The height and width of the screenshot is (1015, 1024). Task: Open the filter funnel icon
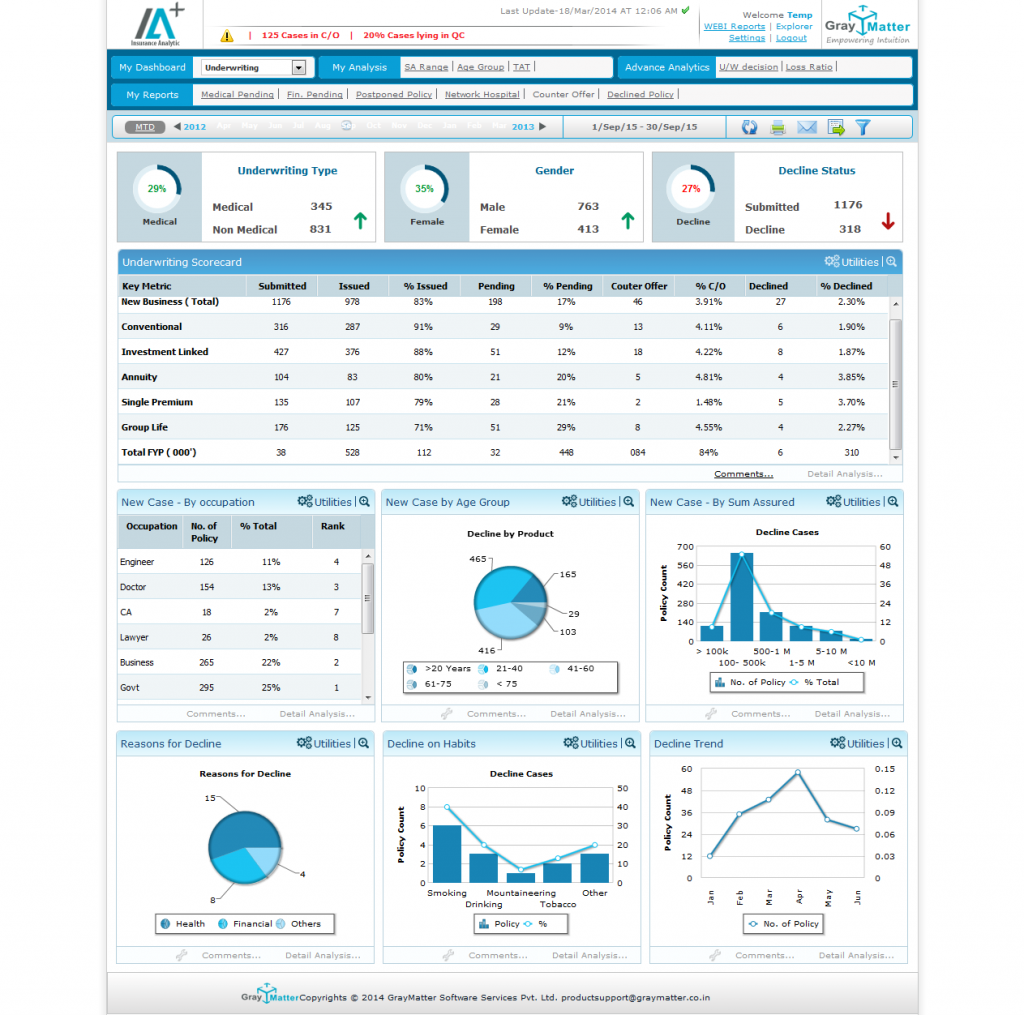864,127
